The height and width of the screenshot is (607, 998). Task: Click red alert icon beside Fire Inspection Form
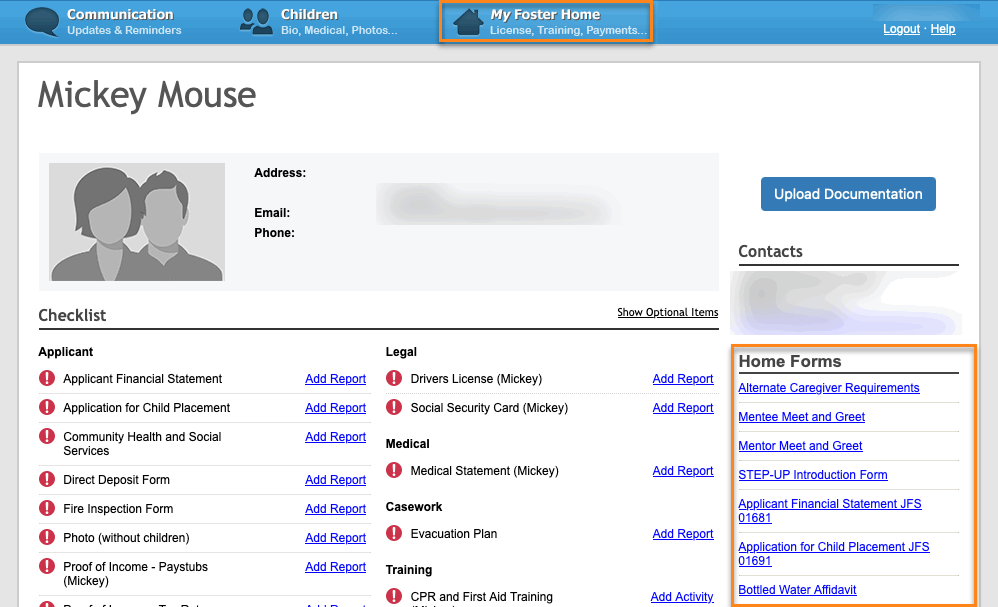tap(47, 508)
